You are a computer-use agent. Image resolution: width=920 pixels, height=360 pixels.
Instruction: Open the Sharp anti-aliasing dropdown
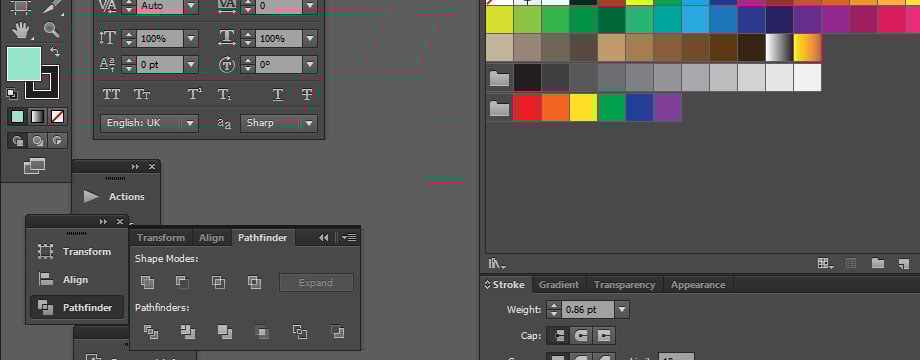[x=279, y=123]
